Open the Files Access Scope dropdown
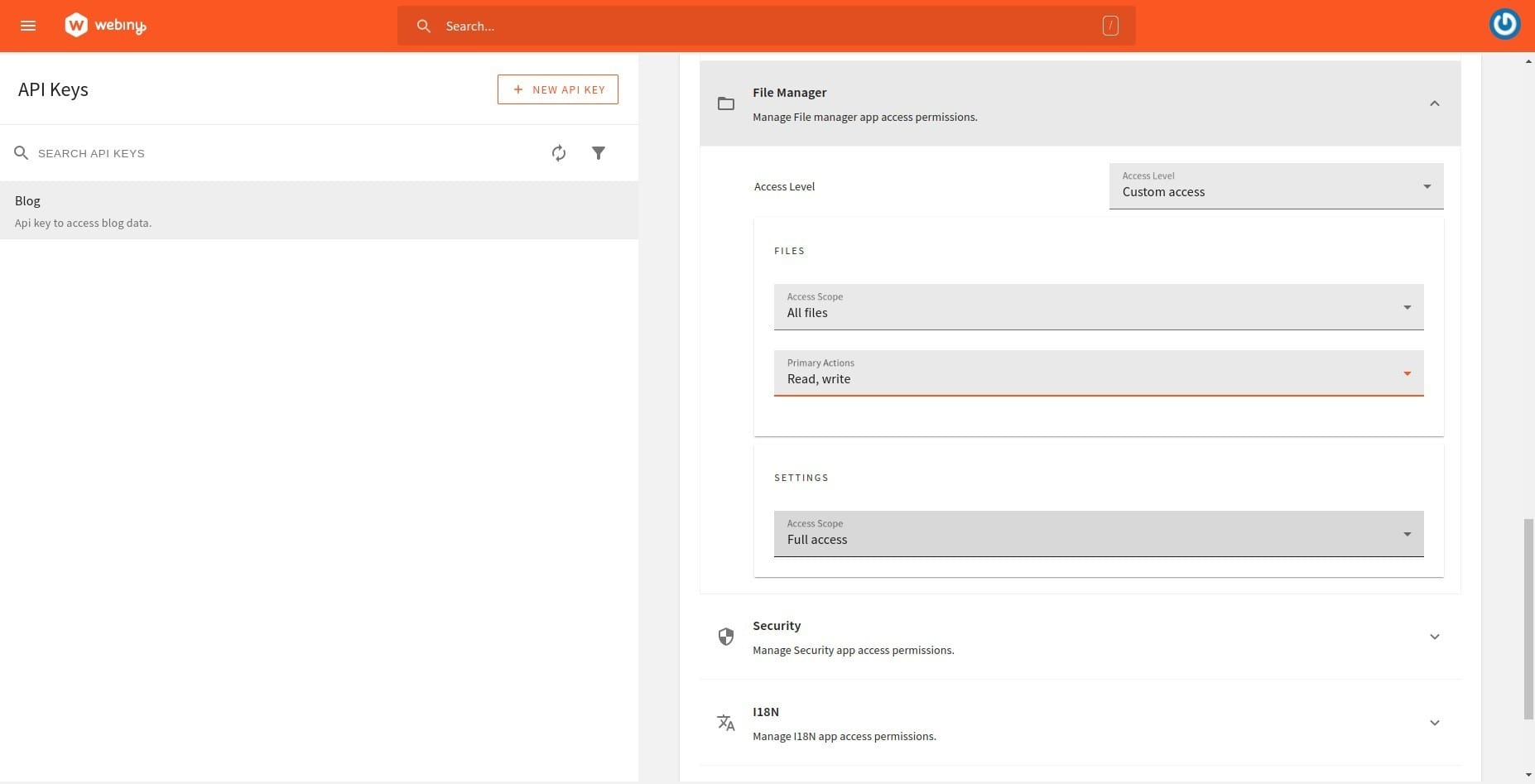Viewport: 1535px width, 784px height. tap(1098, 307)
